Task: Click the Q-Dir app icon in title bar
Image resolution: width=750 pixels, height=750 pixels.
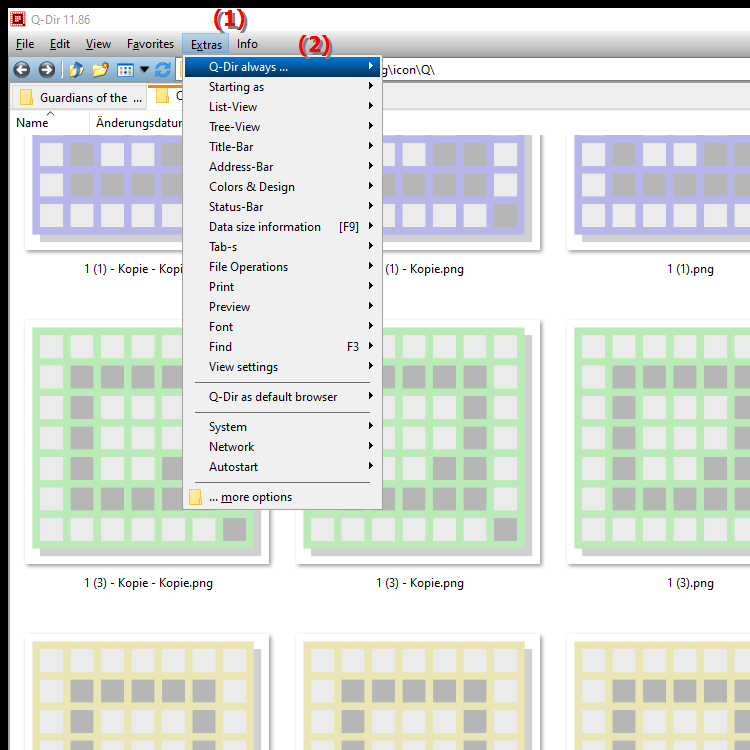Action: click(x=18, y=19)
